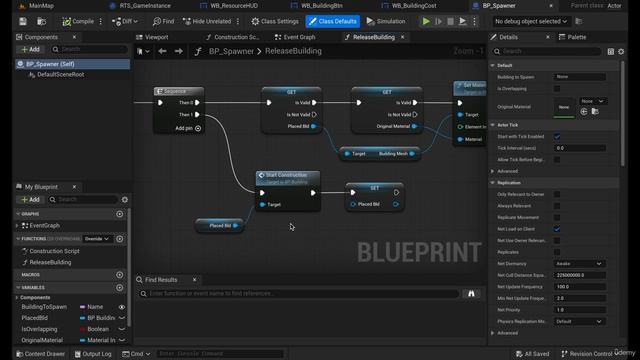Navigate forward in graph history
Viewport: 640px width, 360px height.
click(178, 51)
